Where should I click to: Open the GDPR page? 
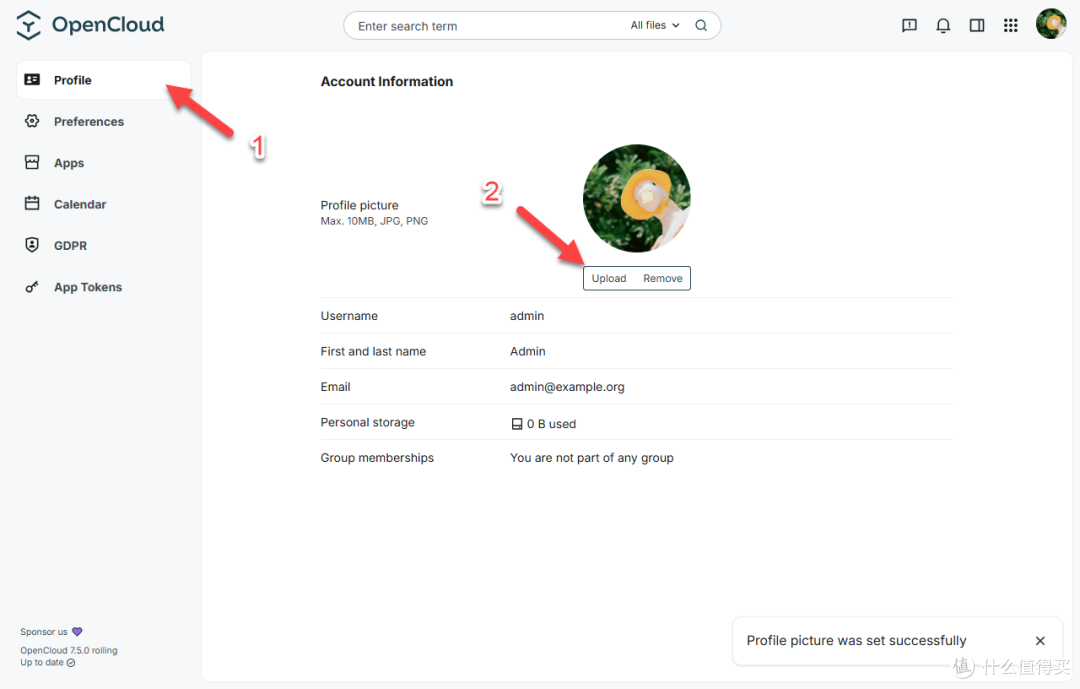tap(103, 245)
